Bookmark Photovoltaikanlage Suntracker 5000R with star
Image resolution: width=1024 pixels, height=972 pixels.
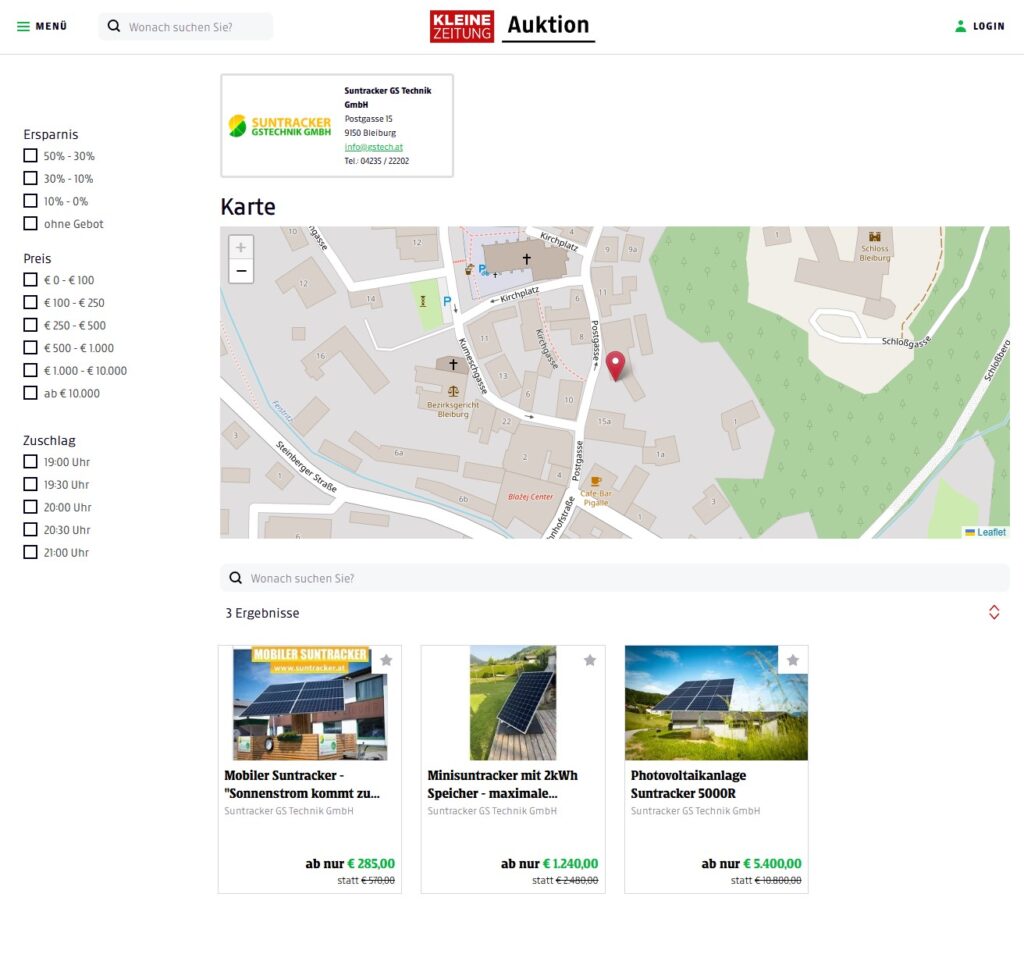(x=793, y=660)
